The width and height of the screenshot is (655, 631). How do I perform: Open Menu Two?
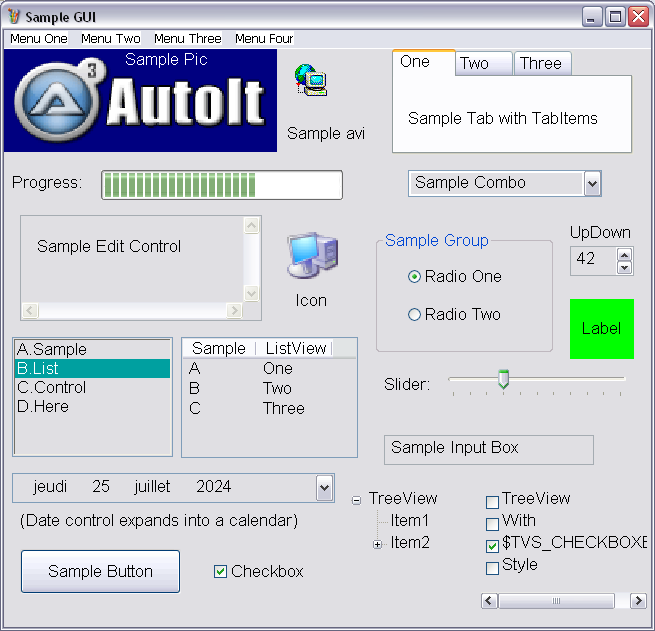tap(111, 39)
